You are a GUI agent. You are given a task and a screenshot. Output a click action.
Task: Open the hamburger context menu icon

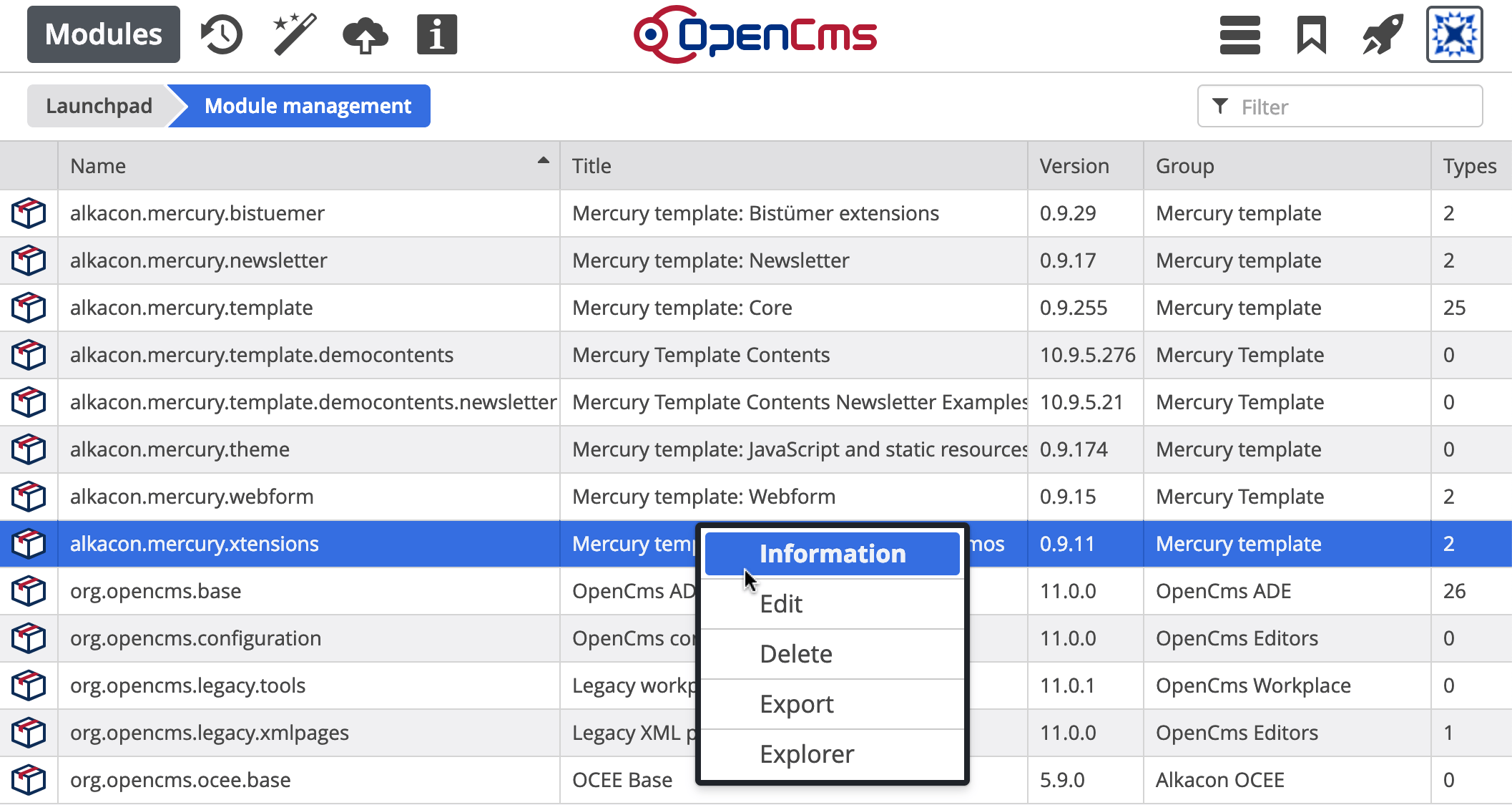point(1239,34)
